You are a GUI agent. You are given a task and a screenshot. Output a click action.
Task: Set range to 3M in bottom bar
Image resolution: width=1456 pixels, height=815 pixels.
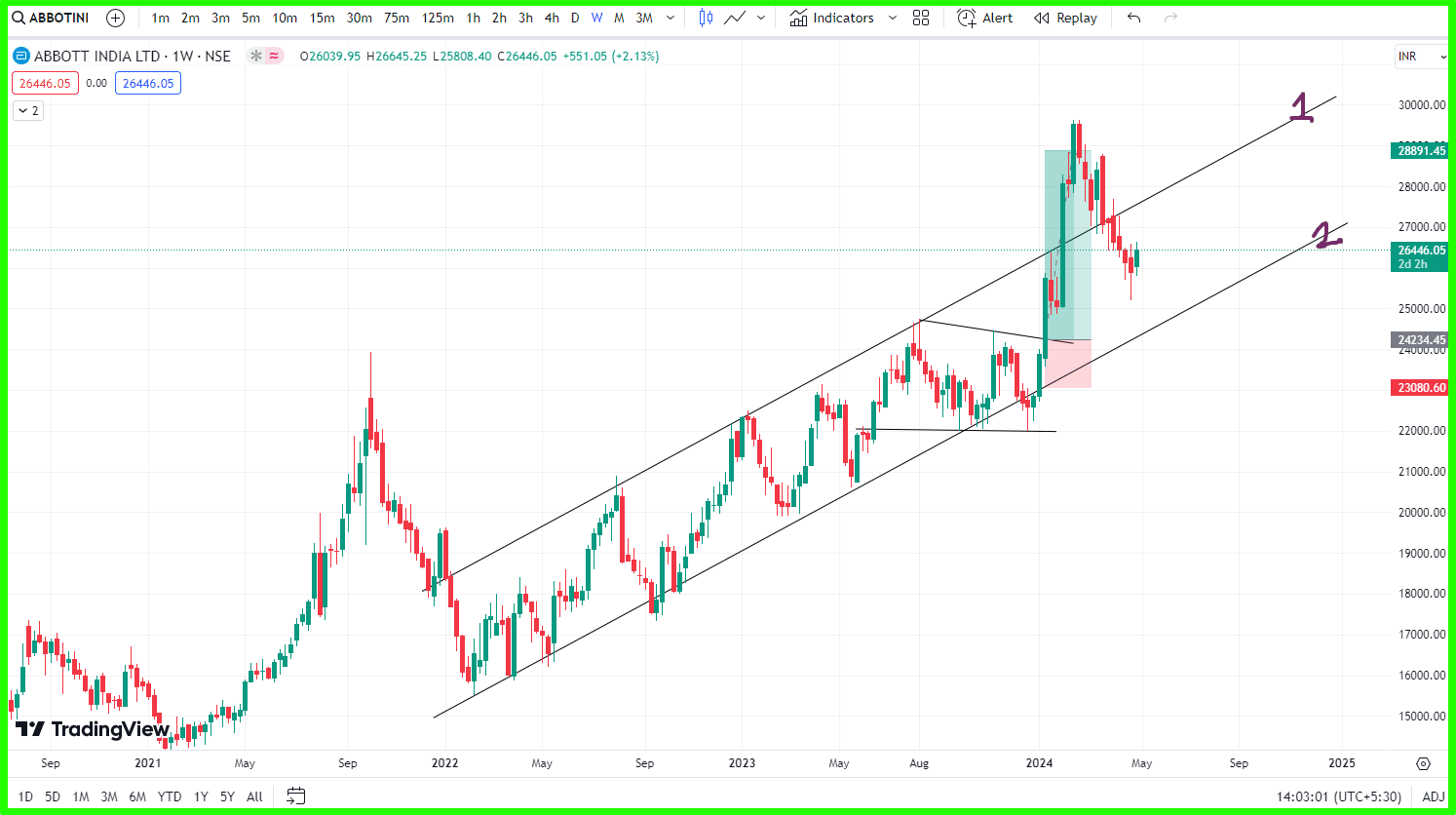pos(109,796)
